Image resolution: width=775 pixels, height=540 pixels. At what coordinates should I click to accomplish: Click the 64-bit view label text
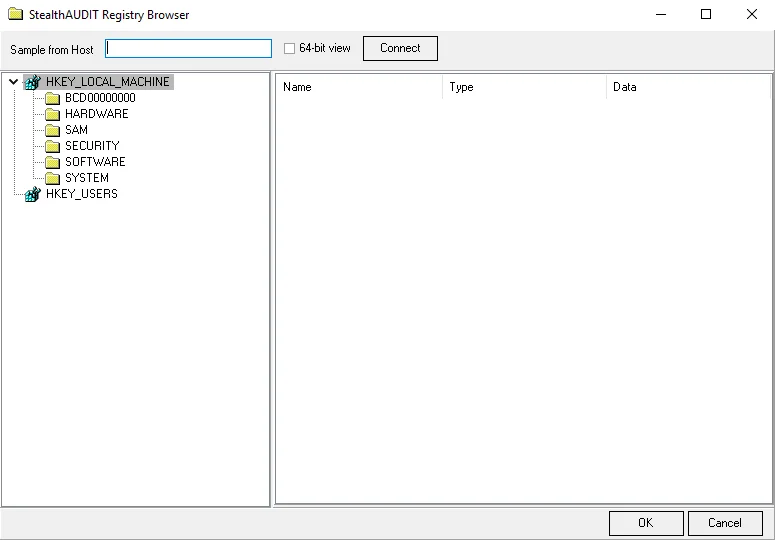click(325, 48)
